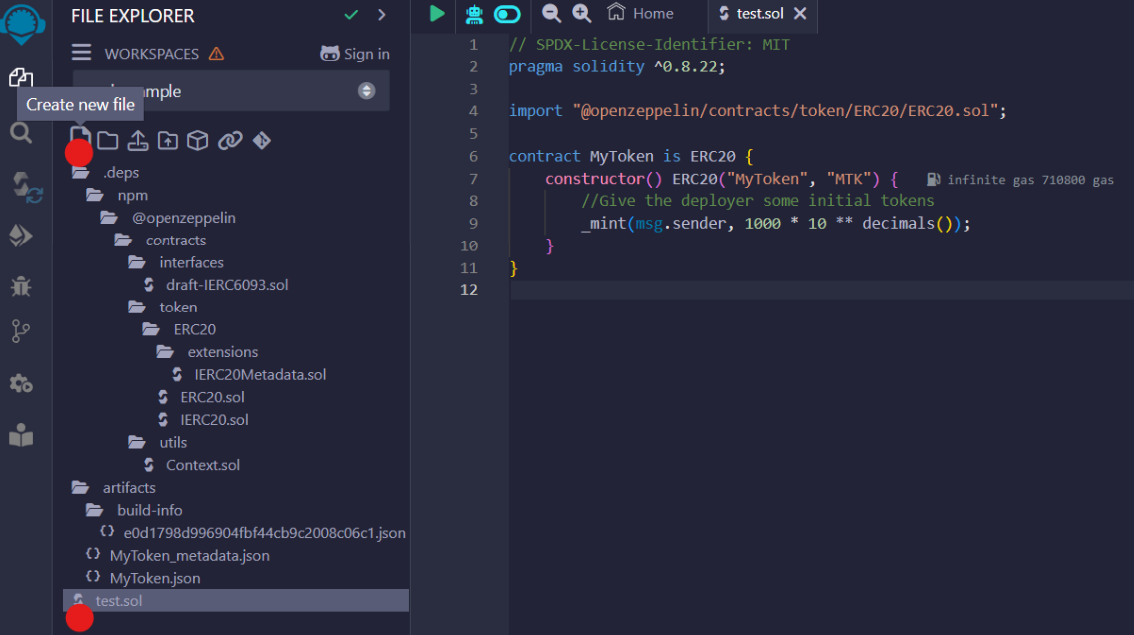Click the Remix logo at top
Image resolution: width=1134 pixels, height=635 pixels.
point(22,24)
